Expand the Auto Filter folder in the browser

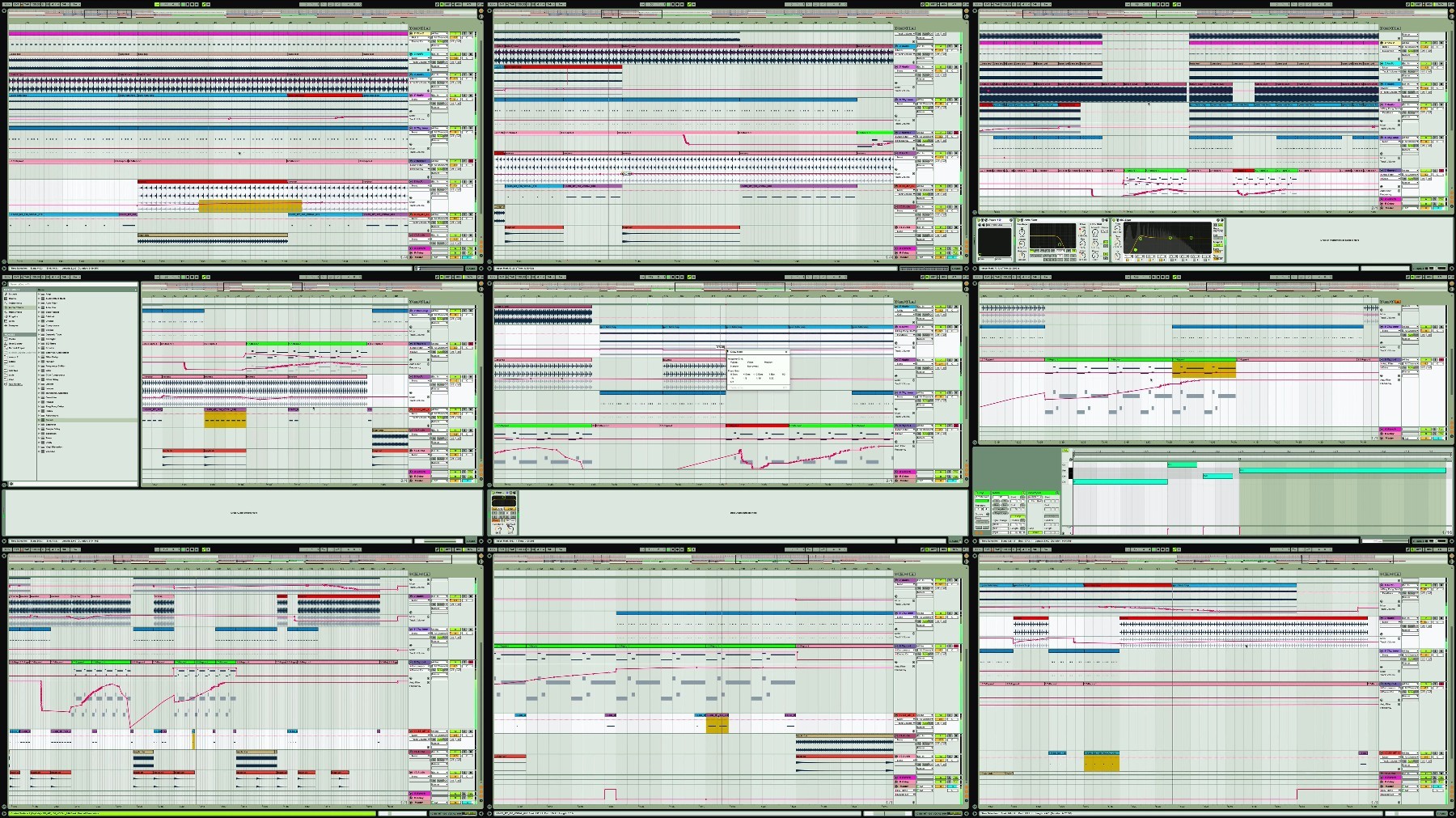pos(39,303)
